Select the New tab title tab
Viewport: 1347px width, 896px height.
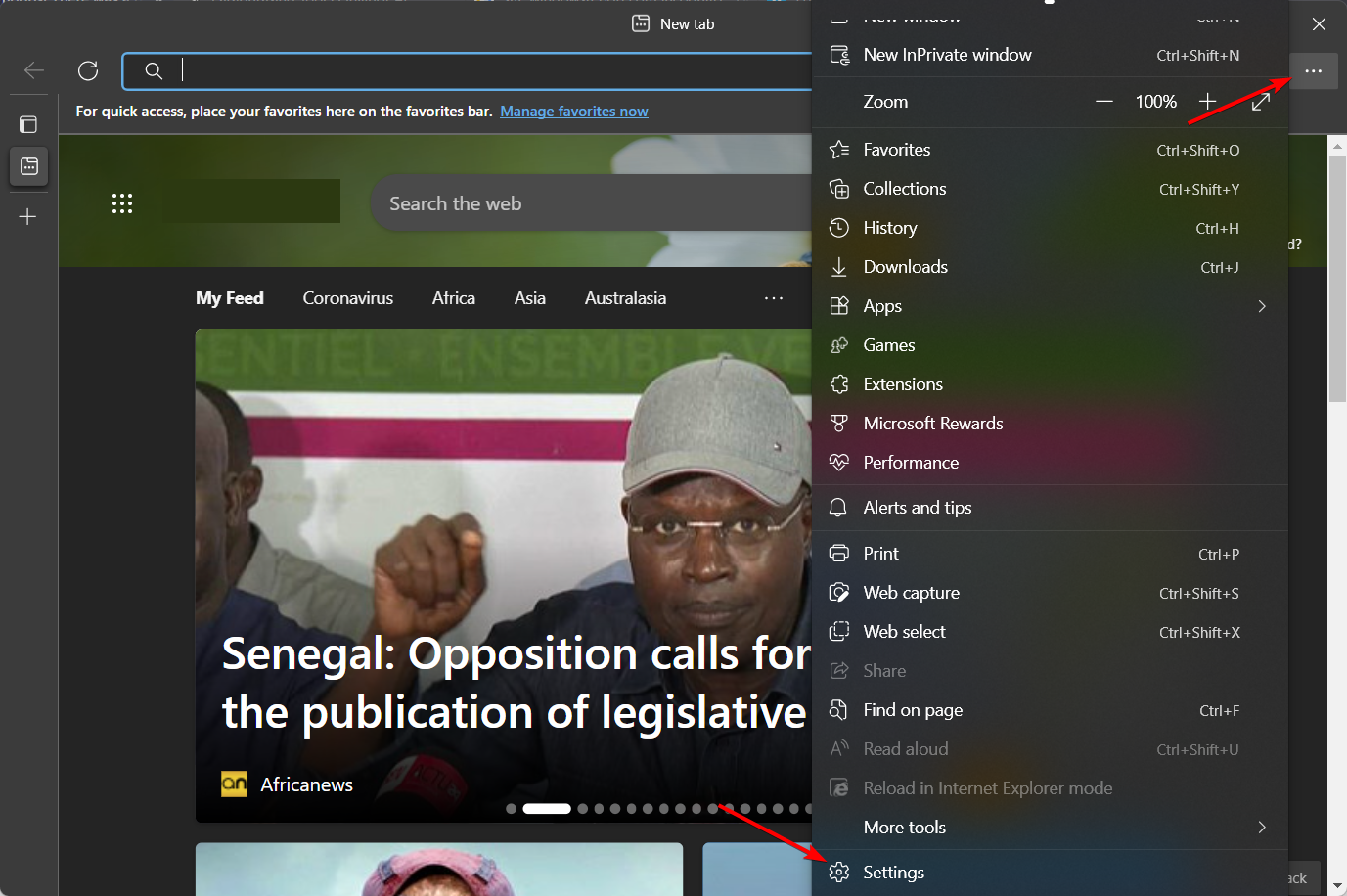point(673,23)
